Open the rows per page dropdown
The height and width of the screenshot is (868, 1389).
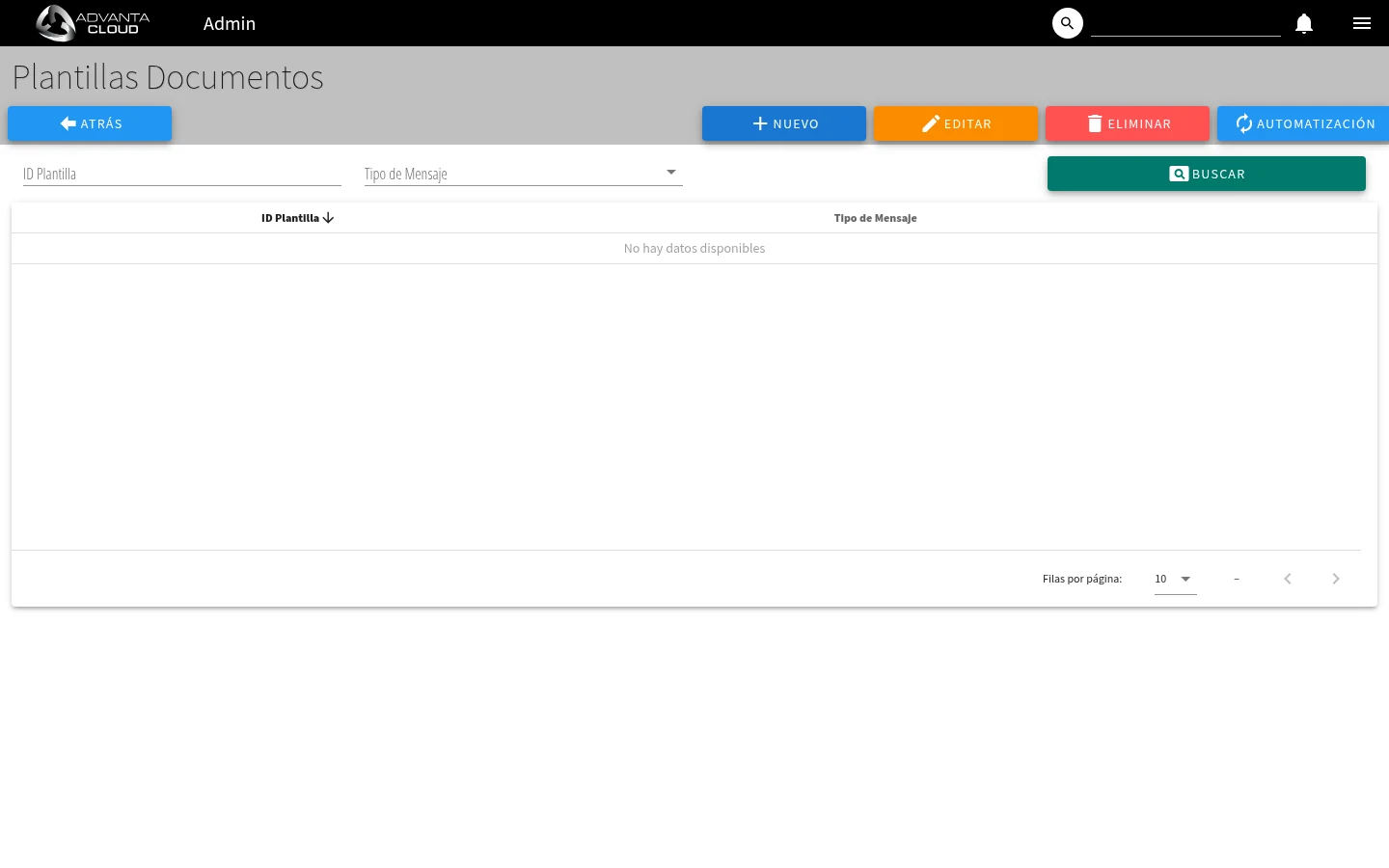pos(1176,579)
